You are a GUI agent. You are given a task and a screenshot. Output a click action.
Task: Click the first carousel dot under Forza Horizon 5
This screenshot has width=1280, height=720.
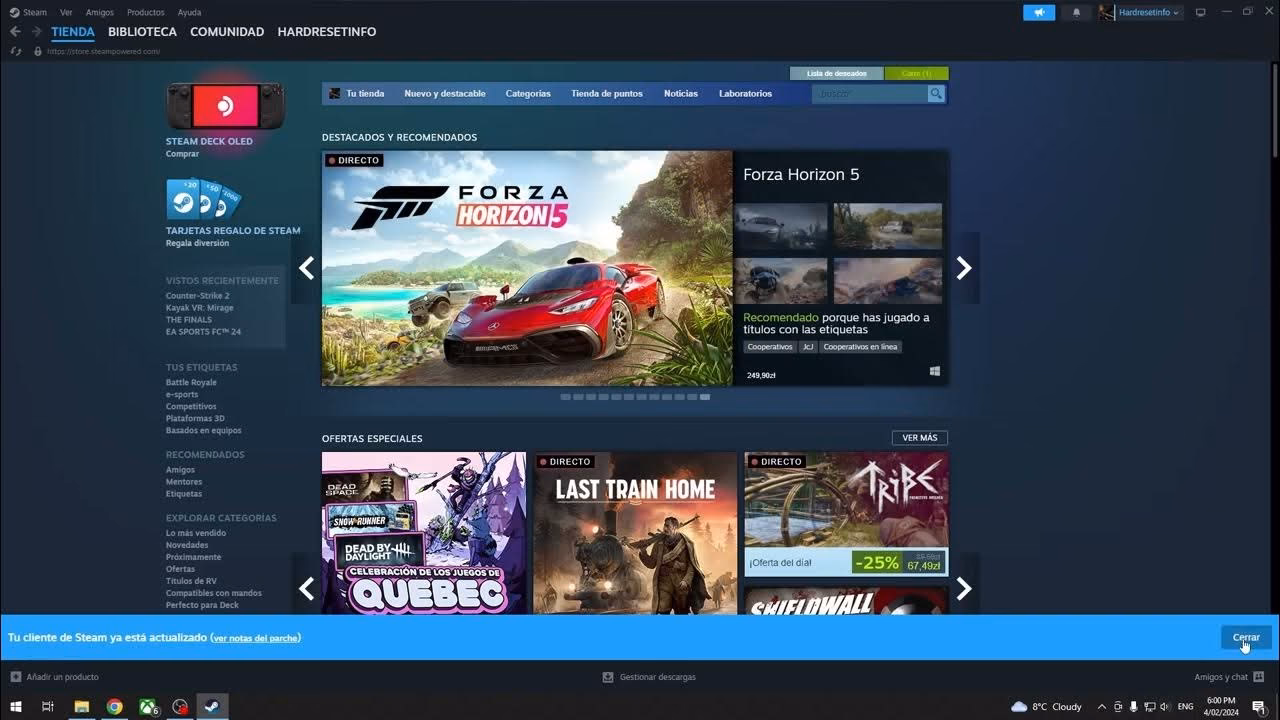tap(565, 397)
